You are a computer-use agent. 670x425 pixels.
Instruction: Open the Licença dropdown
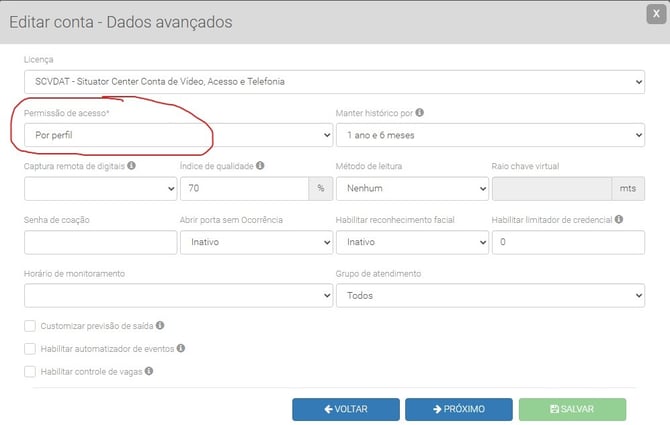[x=334, y=81]
